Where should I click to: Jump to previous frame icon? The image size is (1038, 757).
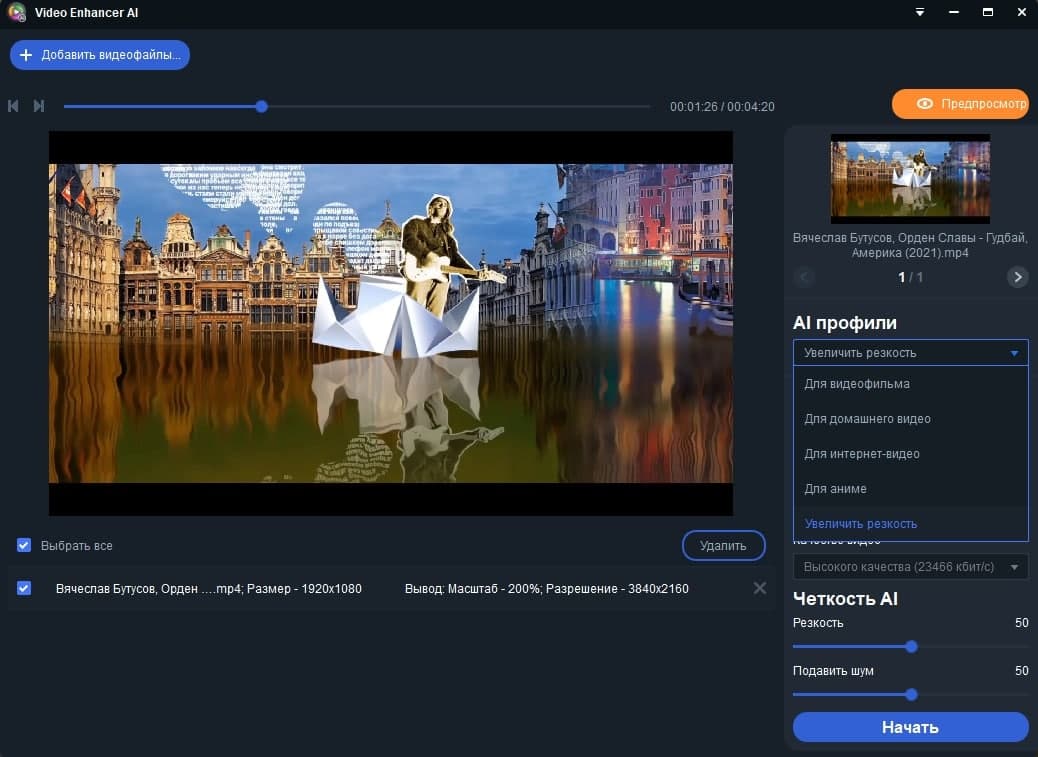click(13, 106)
